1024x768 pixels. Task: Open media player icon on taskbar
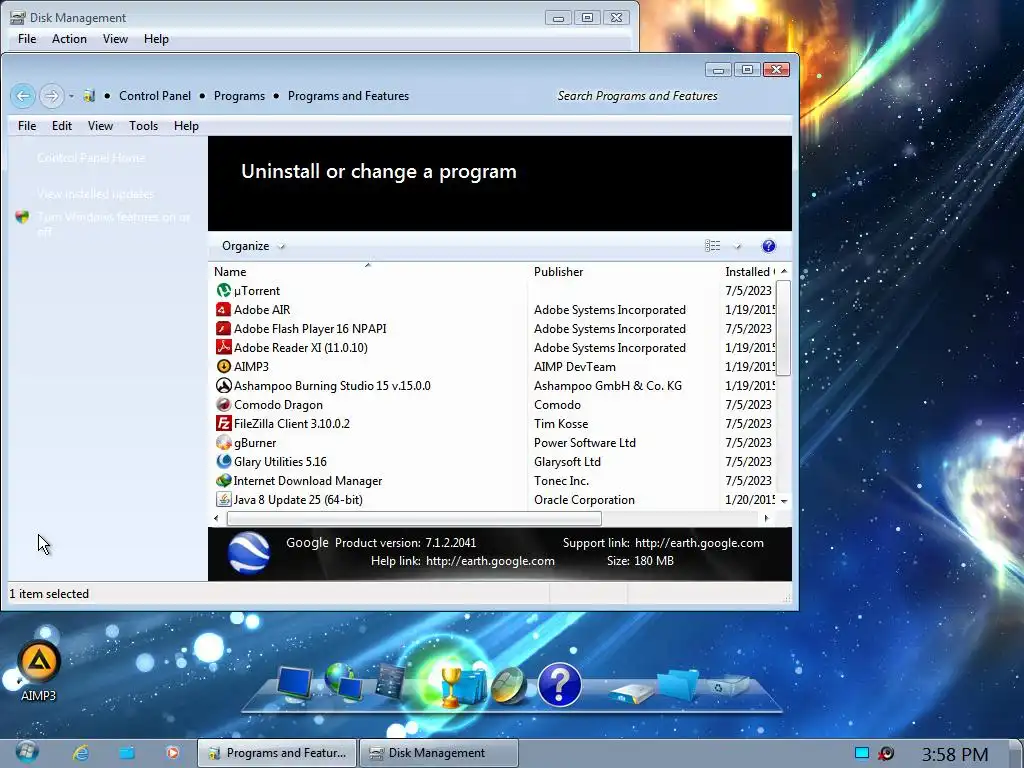172,753
